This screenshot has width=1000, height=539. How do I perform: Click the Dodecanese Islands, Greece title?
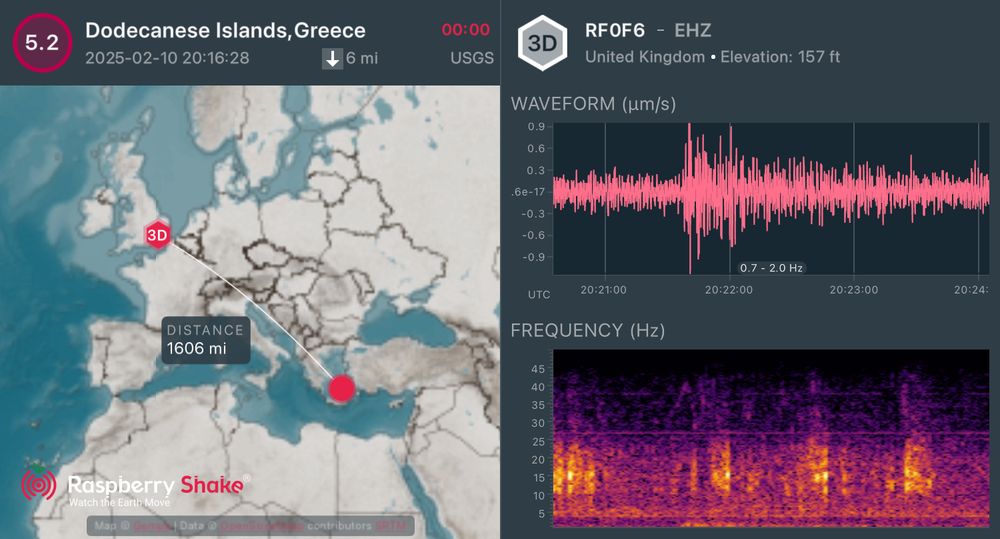click(x=225, y=30)
